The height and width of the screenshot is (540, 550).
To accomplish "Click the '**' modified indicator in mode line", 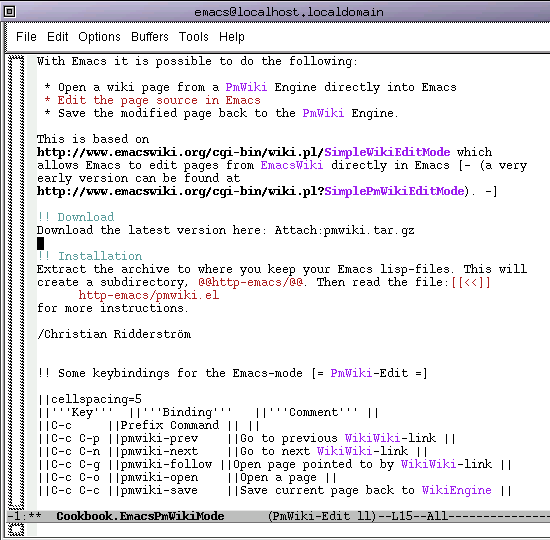I will point(35,516).
